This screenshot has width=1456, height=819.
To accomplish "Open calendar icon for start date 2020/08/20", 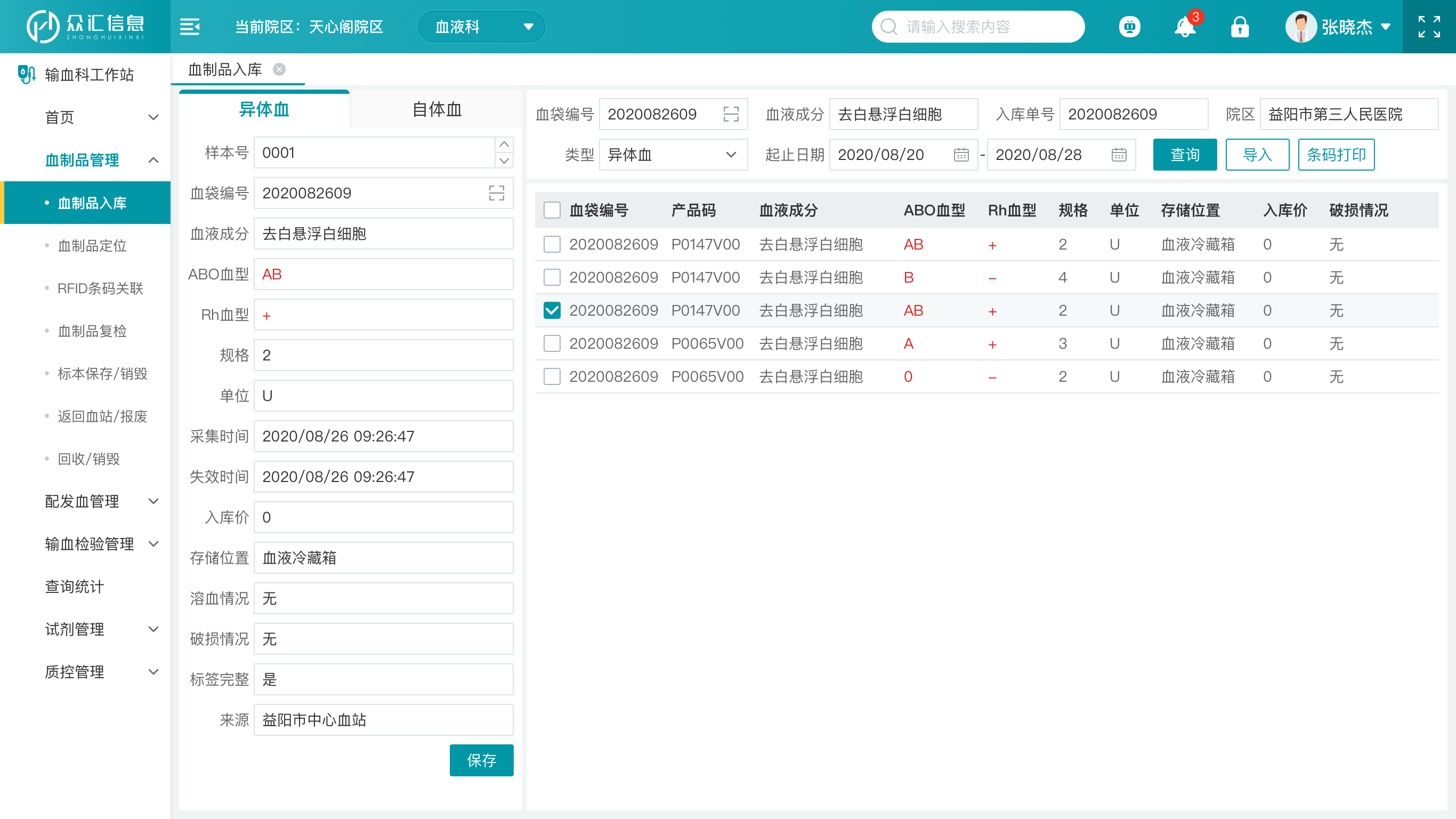I will pos(961,155).
